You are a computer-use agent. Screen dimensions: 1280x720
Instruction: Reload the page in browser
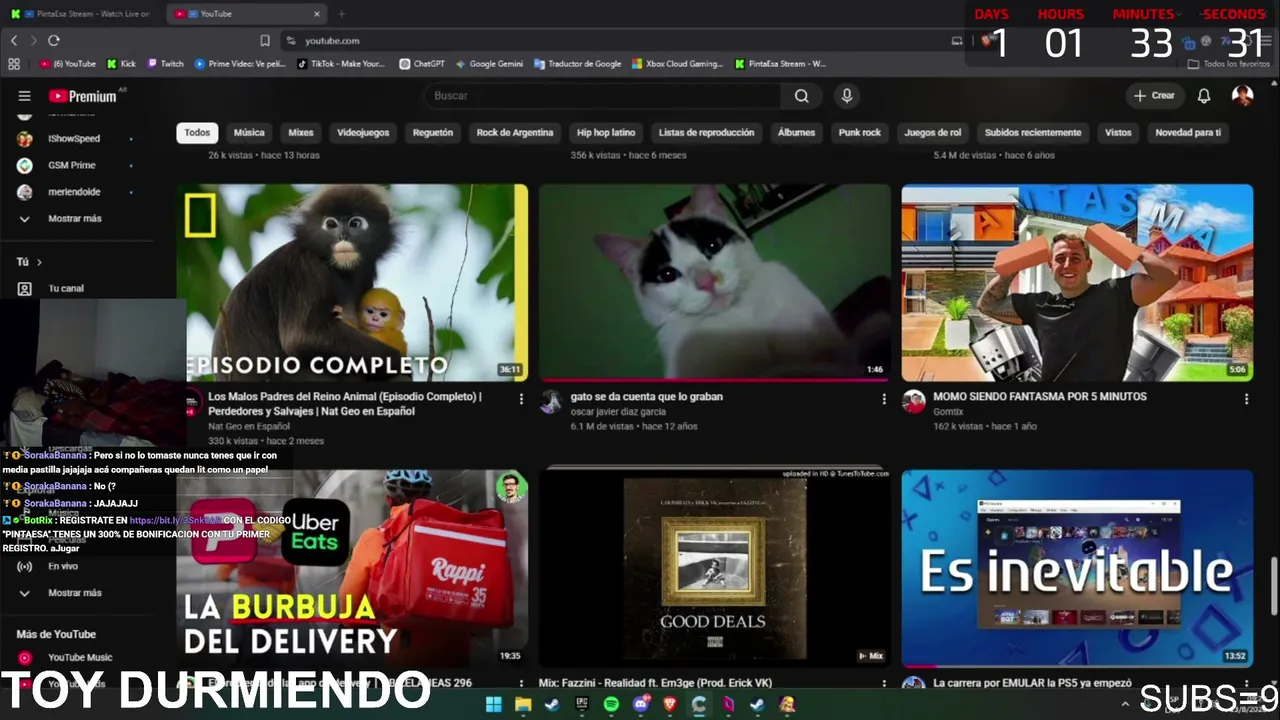[54, 41]
